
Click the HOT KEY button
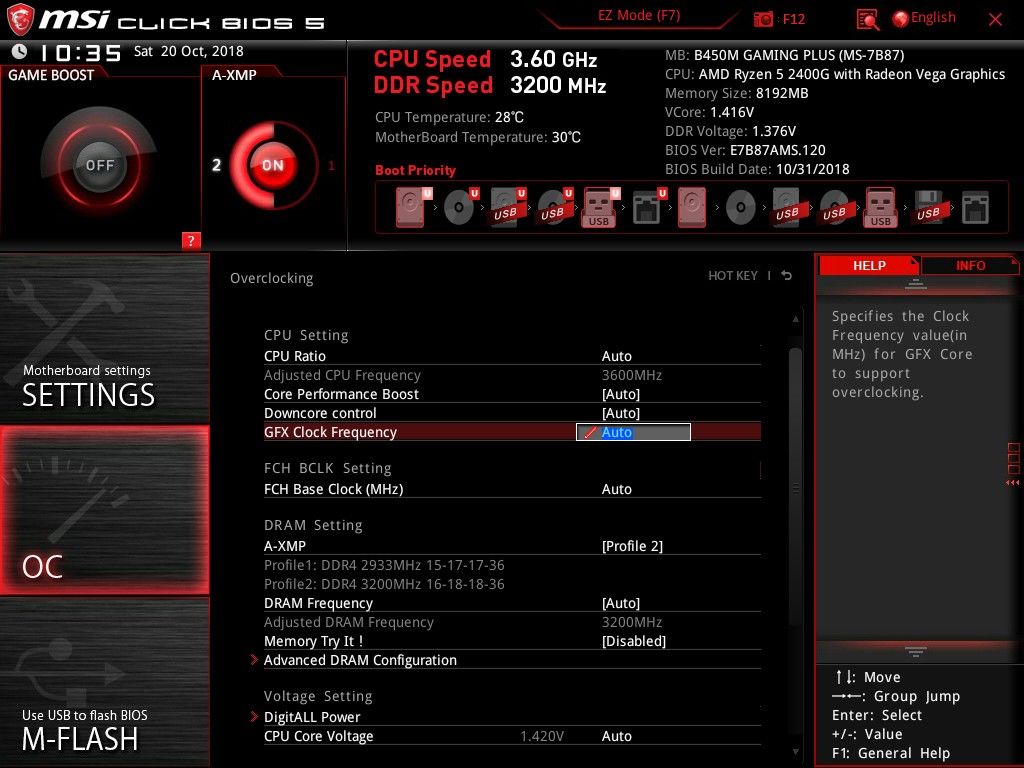tap(733, 276)
